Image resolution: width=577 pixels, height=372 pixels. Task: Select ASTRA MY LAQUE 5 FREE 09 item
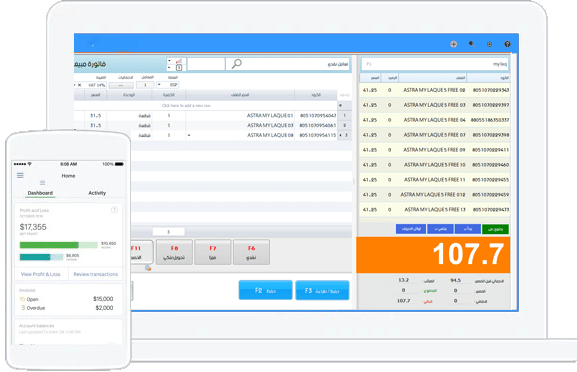(435, 150)
